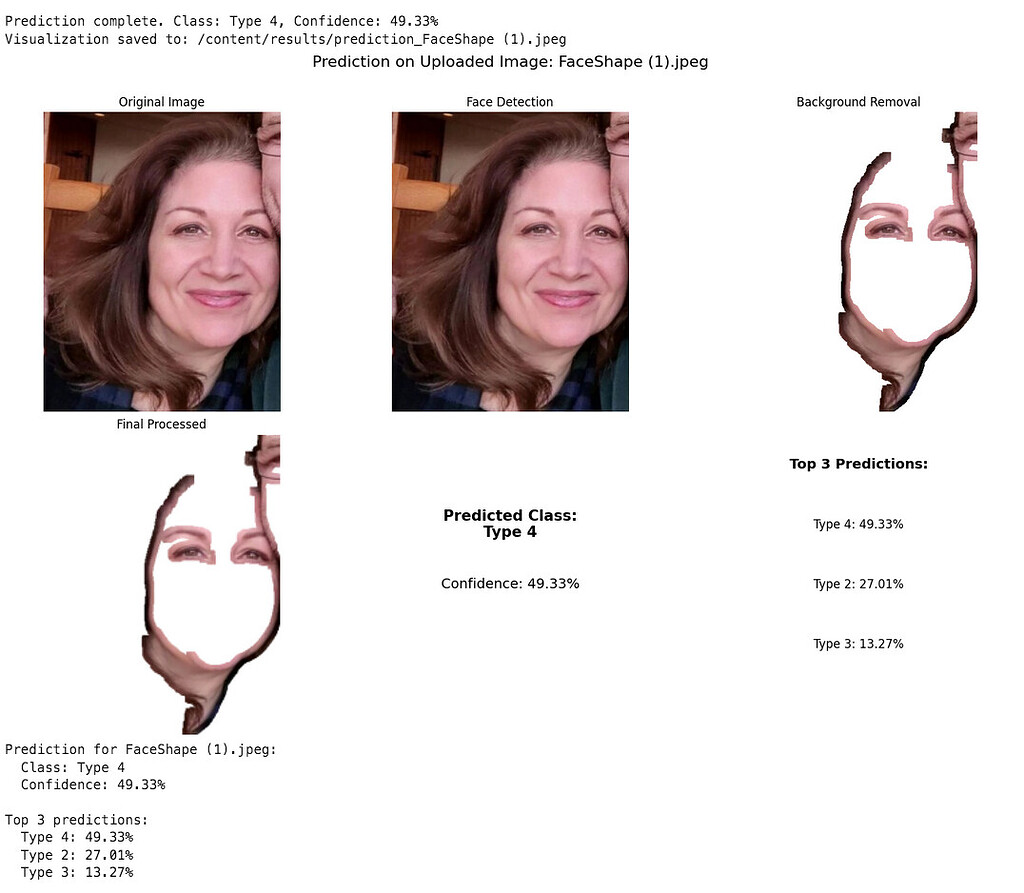Image resolution: width=1024 pixels, height=893 pixels.
Task: Click the Type 2: 27.01% prediction entry
Action: click(x=858, y=583)
